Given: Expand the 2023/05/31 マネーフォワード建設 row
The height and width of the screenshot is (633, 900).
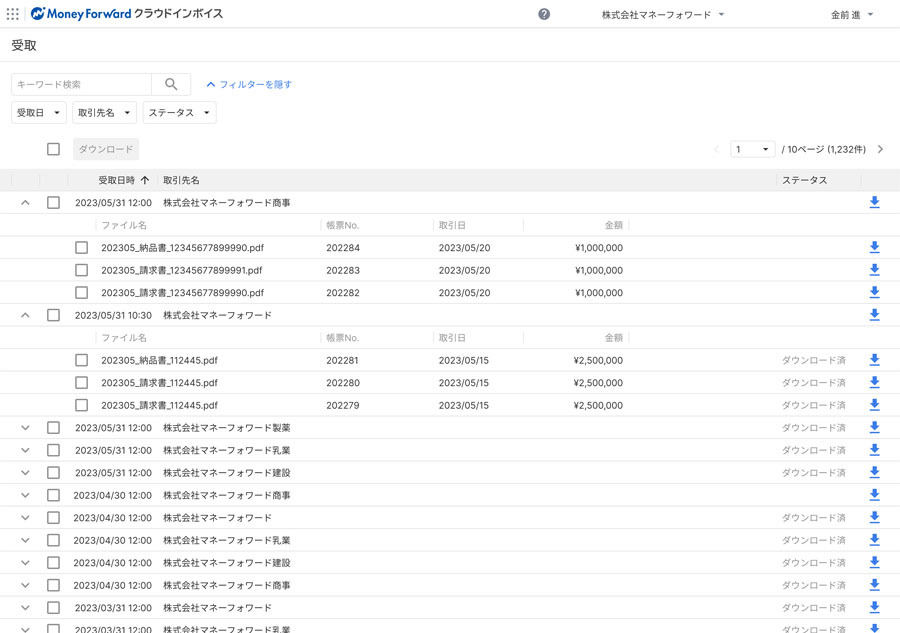Looking at the screenshot, I should pyautogui.click(x=25, y=472).
